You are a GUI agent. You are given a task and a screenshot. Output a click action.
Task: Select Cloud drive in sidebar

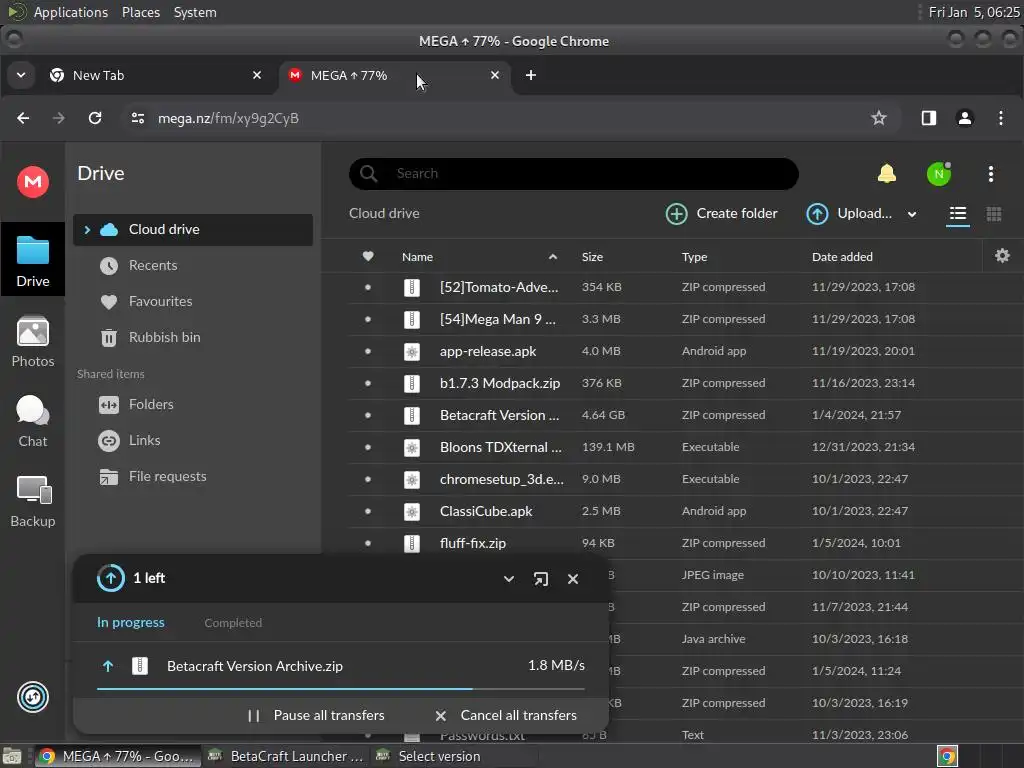click(x=193, y=229)
